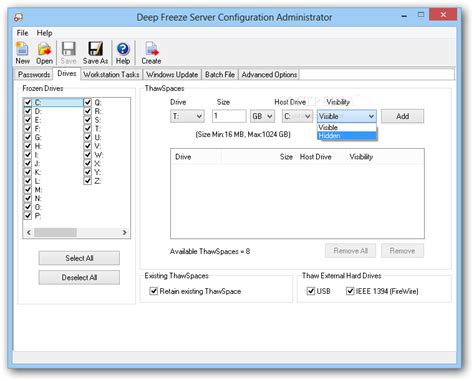Toggle the Q: frozen drive checkbox
The height and width of the screenshot is (381, 474).
88,102
